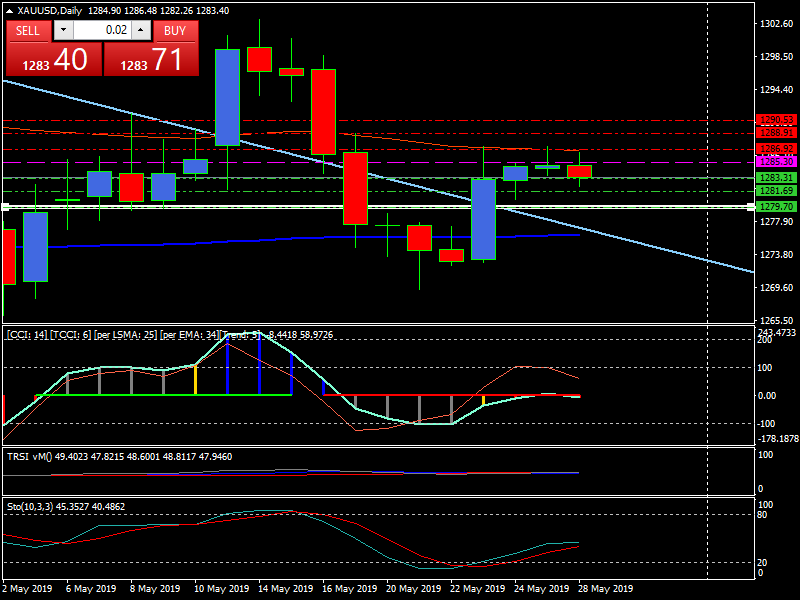
Task: Click the 1279.70 horizontal line label
Action: (776, 206)
